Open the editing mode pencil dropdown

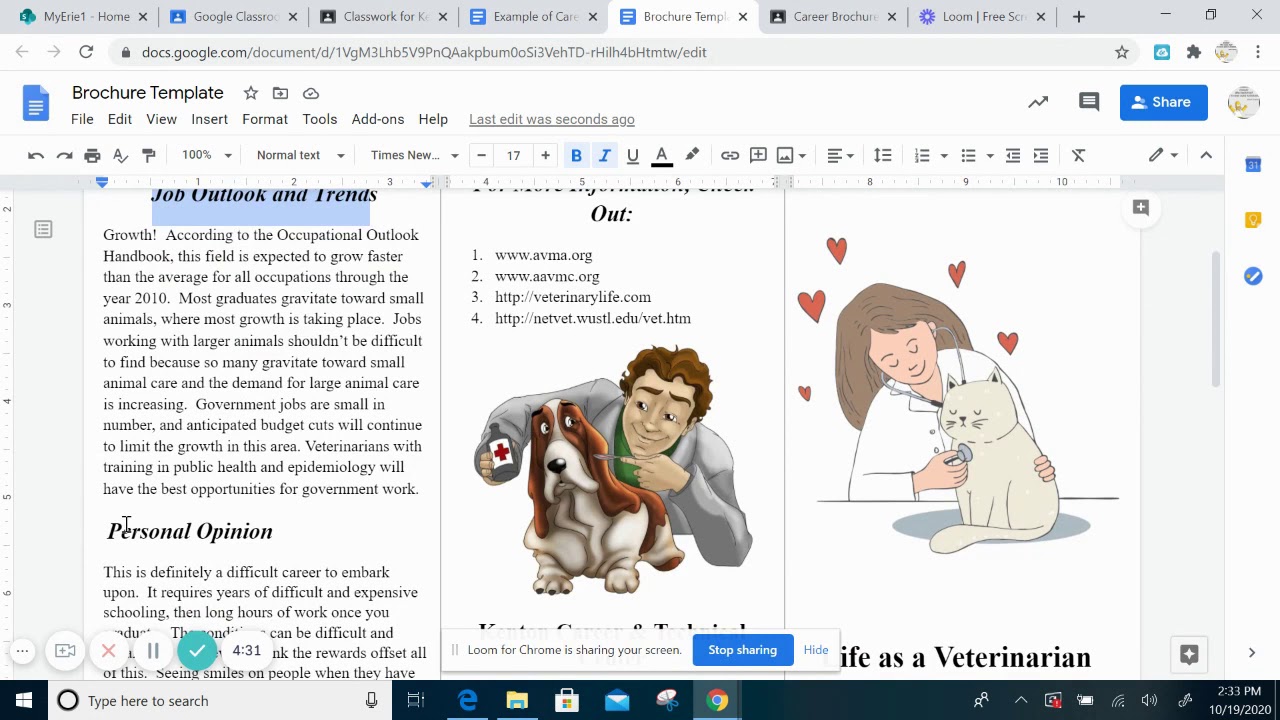tap(1163, 155)
